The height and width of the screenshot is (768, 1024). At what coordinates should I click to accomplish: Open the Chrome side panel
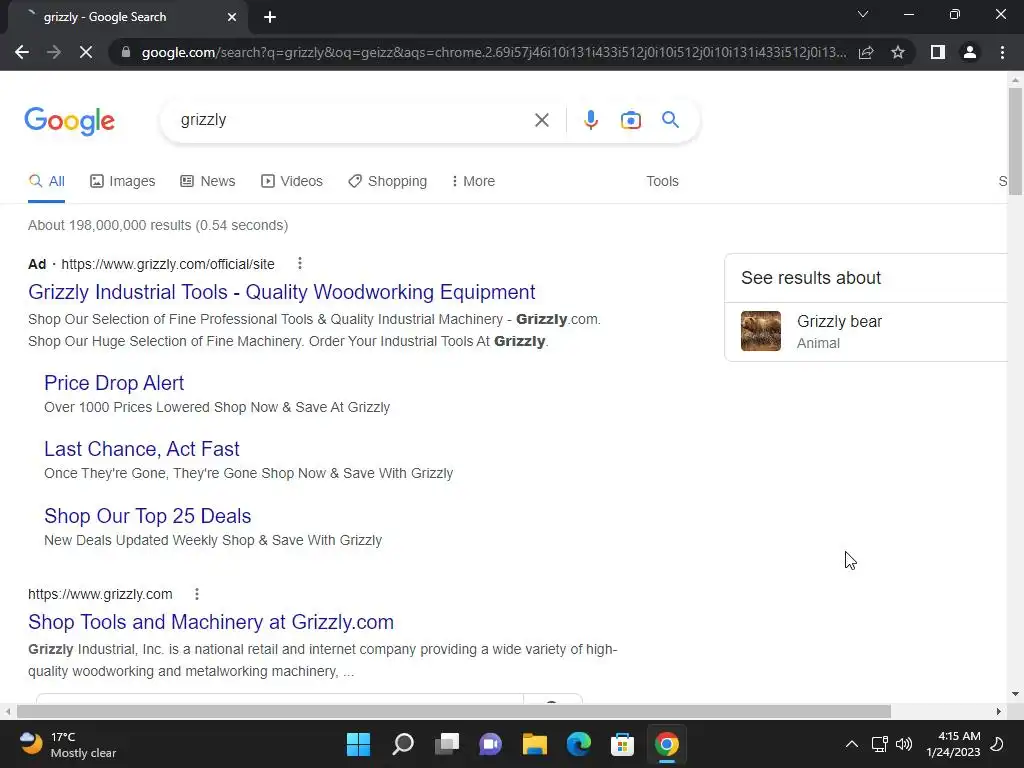coord(938,52)
